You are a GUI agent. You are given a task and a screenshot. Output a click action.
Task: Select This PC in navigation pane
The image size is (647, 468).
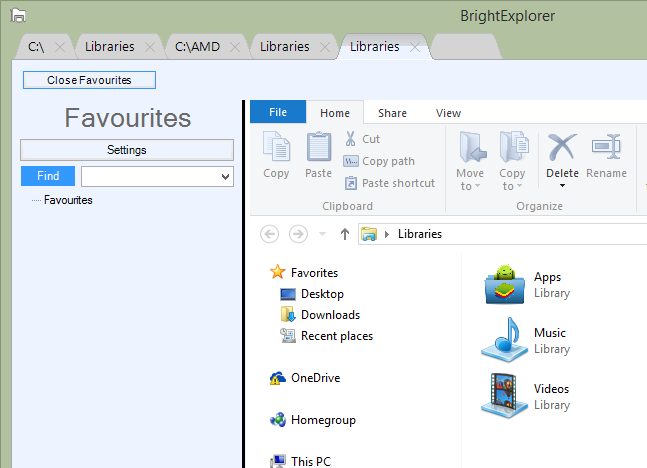click(x=300, y=461)
